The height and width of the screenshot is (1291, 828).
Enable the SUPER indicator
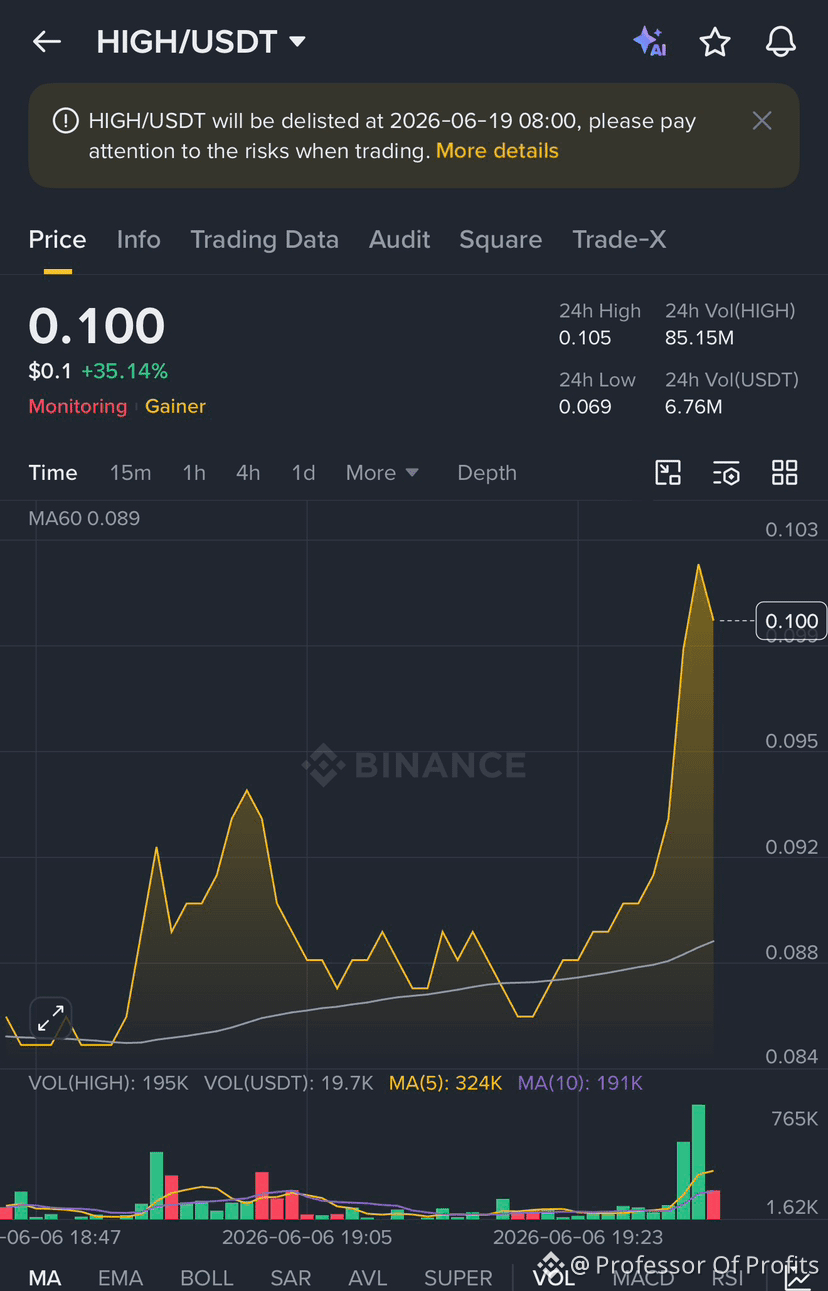(x=458, y=1277)
